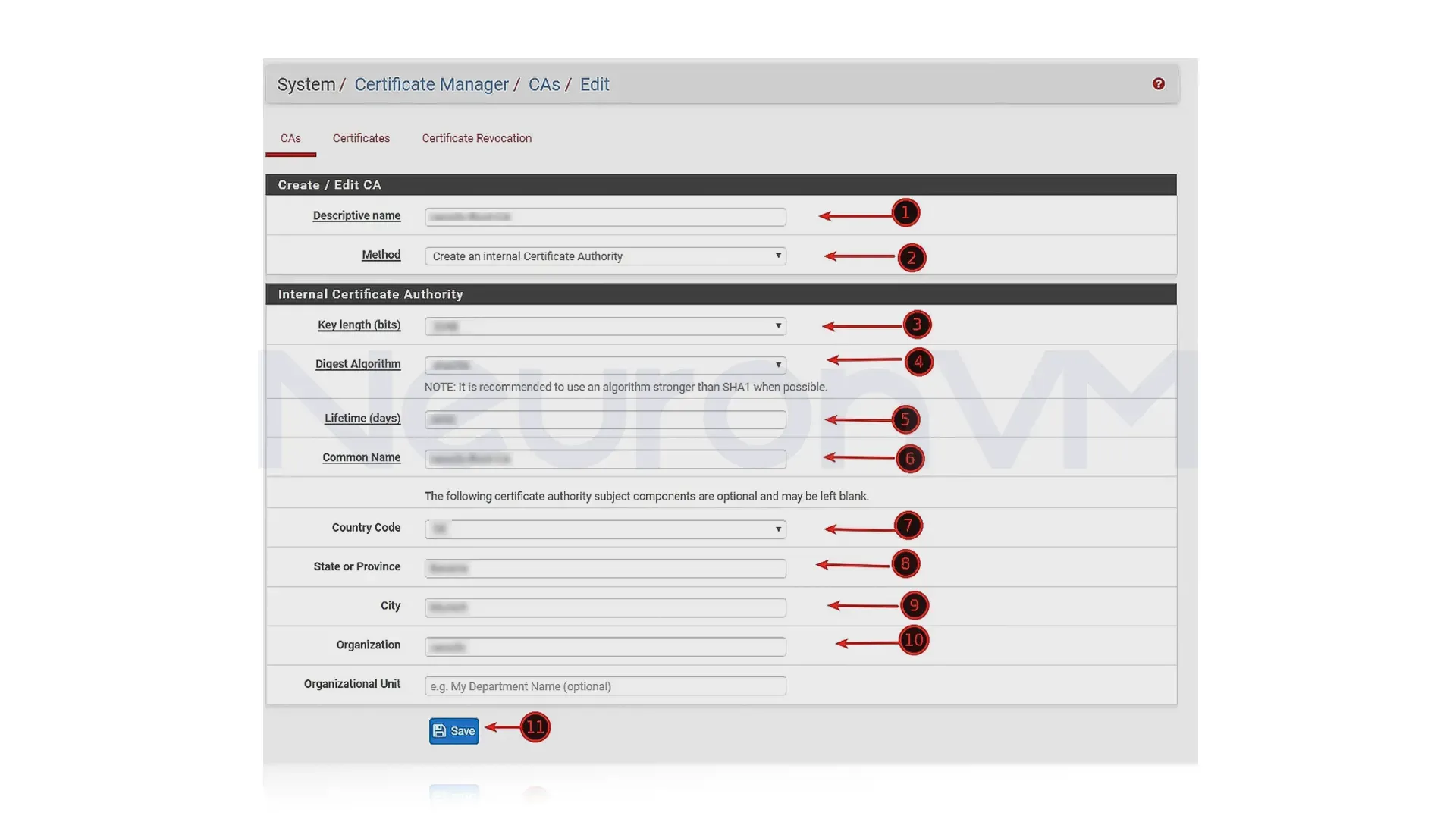Click the City input field
1456x819 pixels.
605,607
